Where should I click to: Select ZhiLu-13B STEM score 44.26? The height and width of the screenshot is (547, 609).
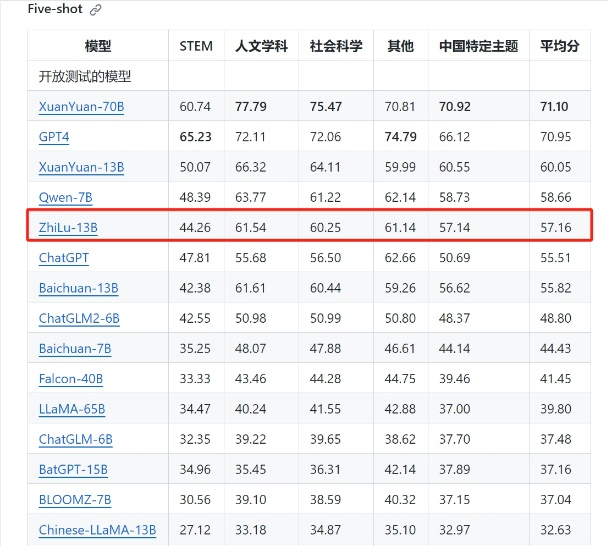click(x=195, y=227)
